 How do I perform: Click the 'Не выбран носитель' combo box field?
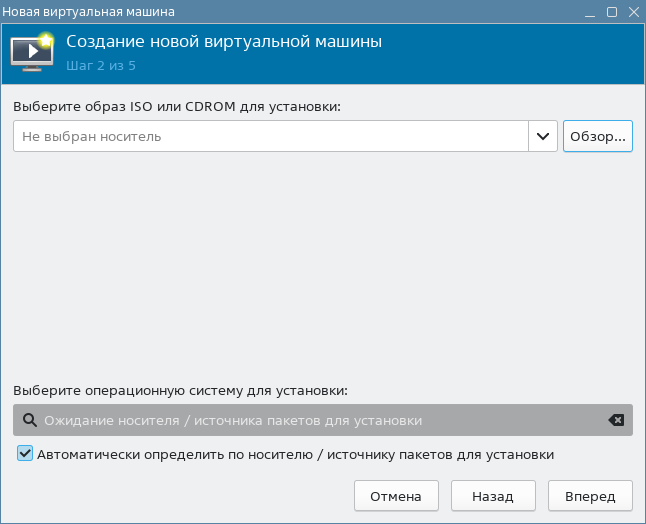pyautogui.click(x=270, y=136)
